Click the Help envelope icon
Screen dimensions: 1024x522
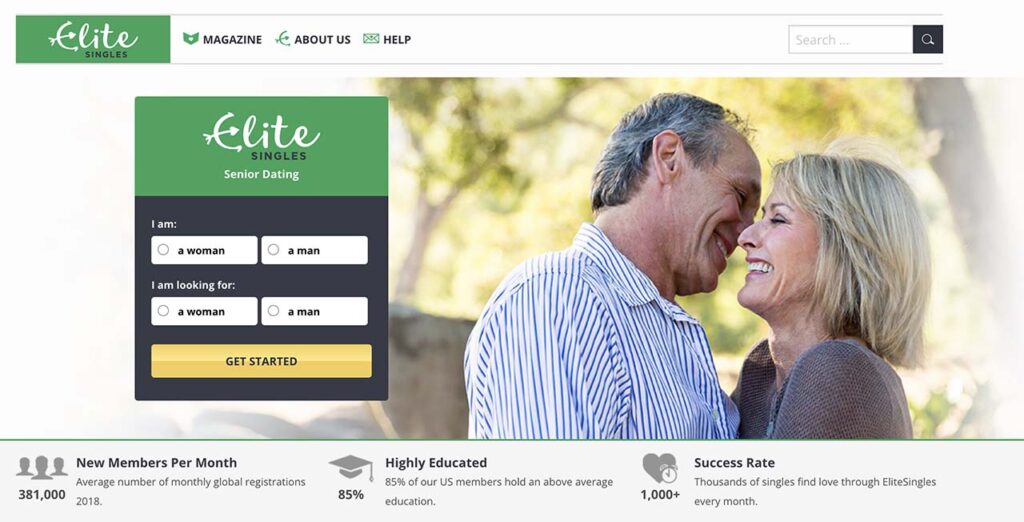click(371, 39)
